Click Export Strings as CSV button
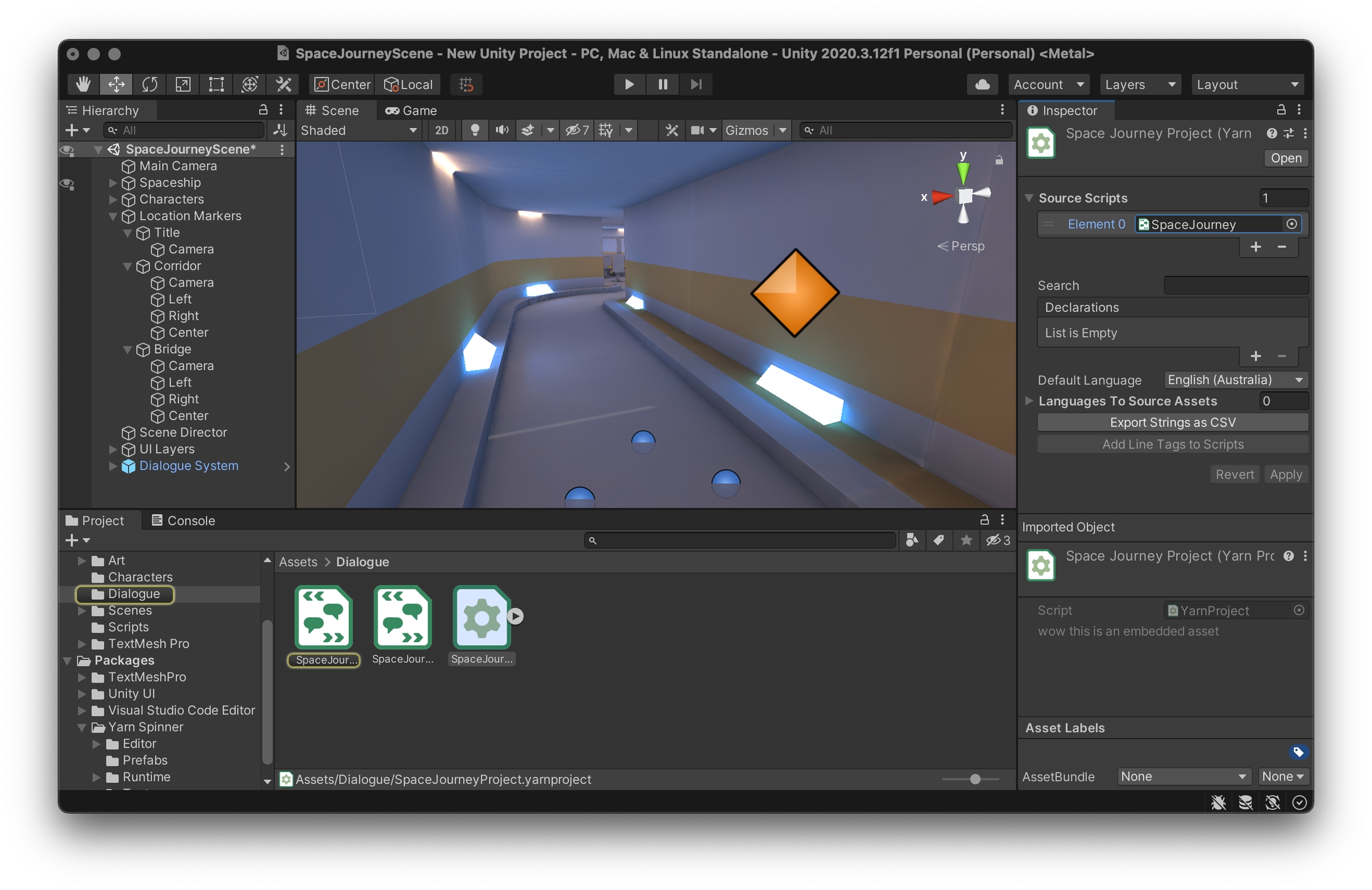The width and height of the screenshot is (1372, 890). point(1172,422)
